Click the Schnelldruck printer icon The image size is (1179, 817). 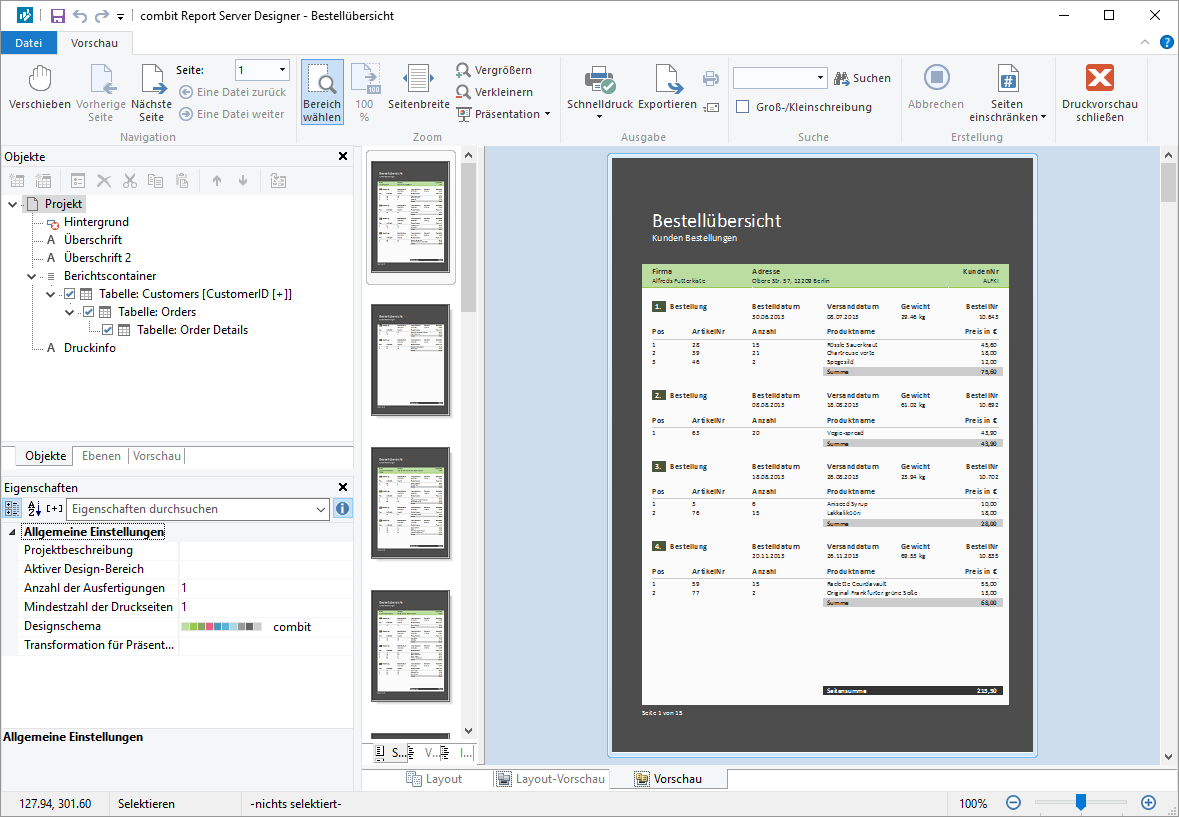(x=599, y=80)
